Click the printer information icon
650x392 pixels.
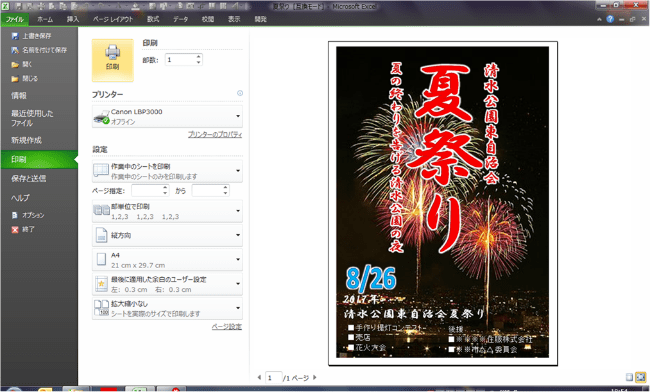pos(240,93)
